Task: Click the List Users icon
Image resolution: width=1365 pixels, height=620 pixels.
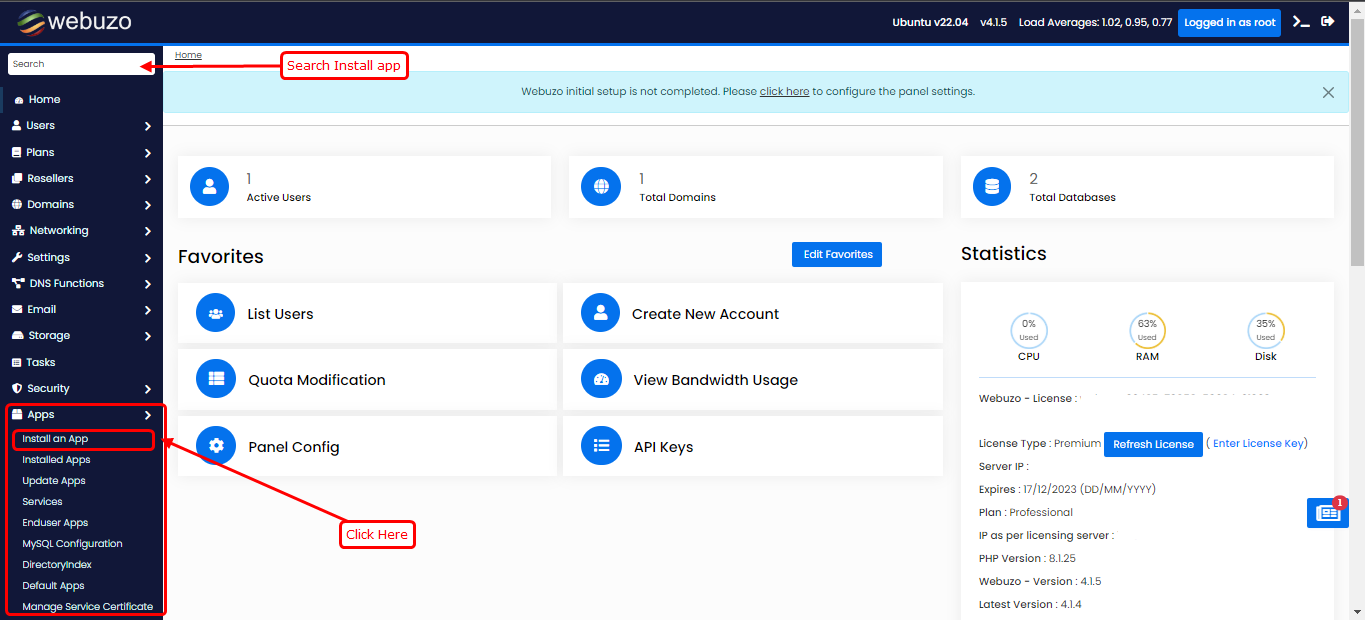Action: (215, 314)
